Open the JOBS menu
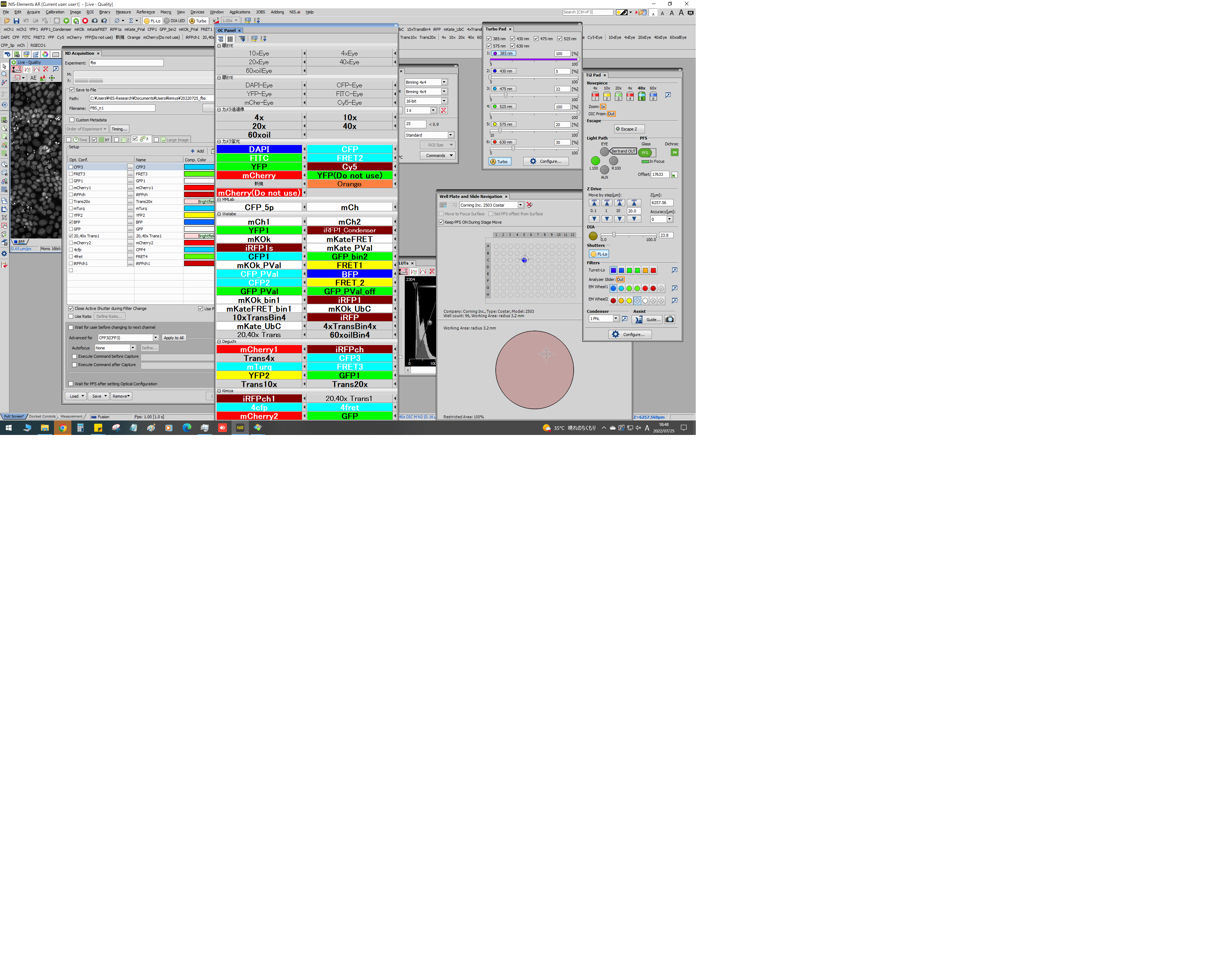This screenshot has width=1232, height=954. 260,12
